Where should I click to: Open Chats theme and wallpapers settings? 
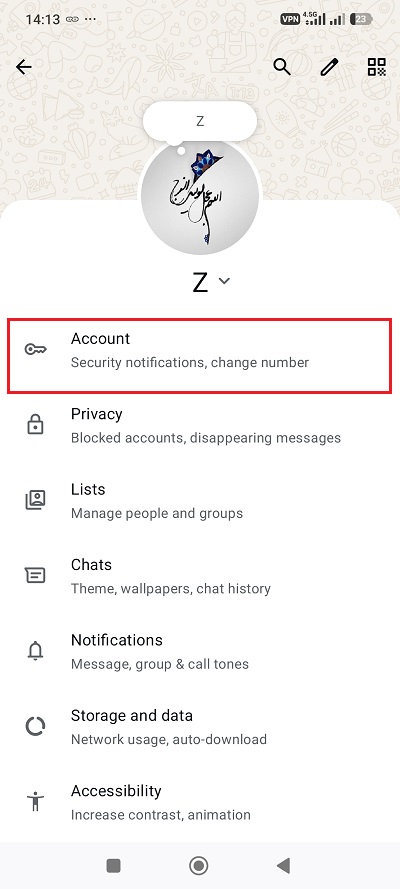point(200,576)
